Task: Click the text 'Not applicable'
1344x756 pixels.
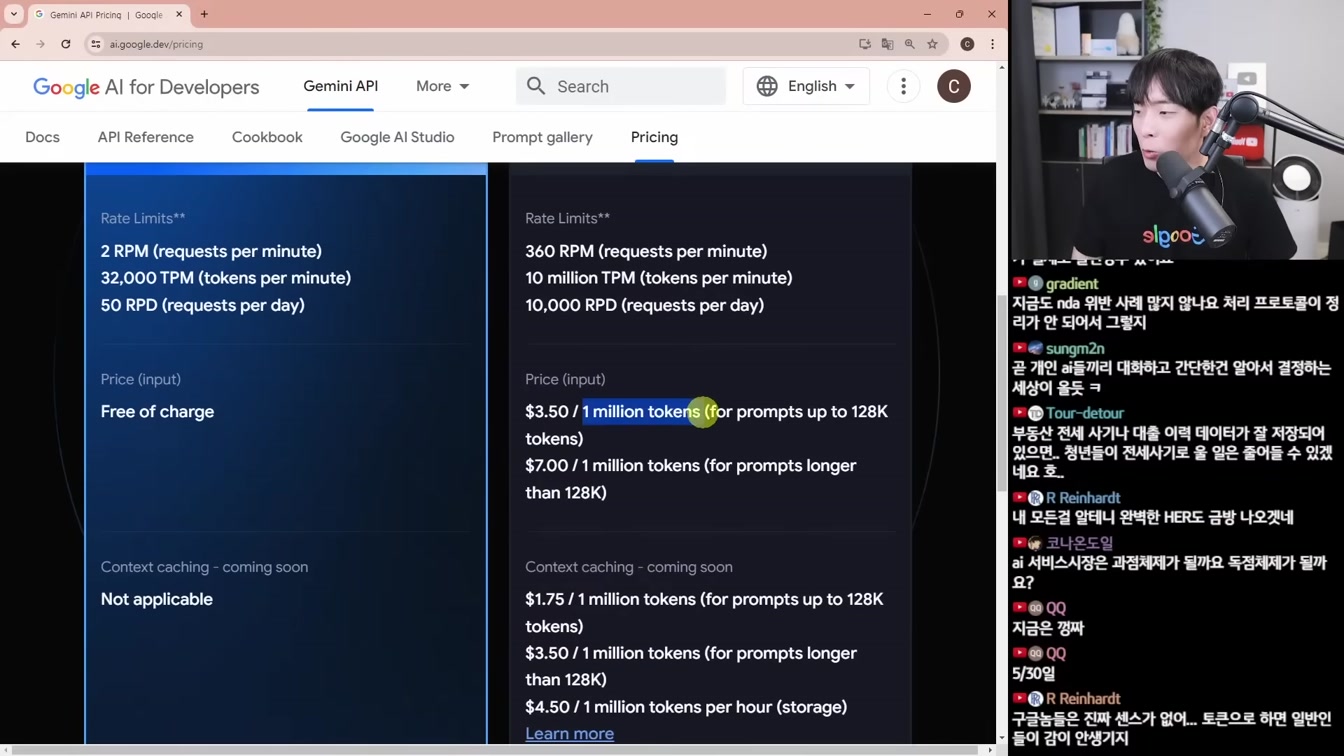Action: (x=157, y=599)
